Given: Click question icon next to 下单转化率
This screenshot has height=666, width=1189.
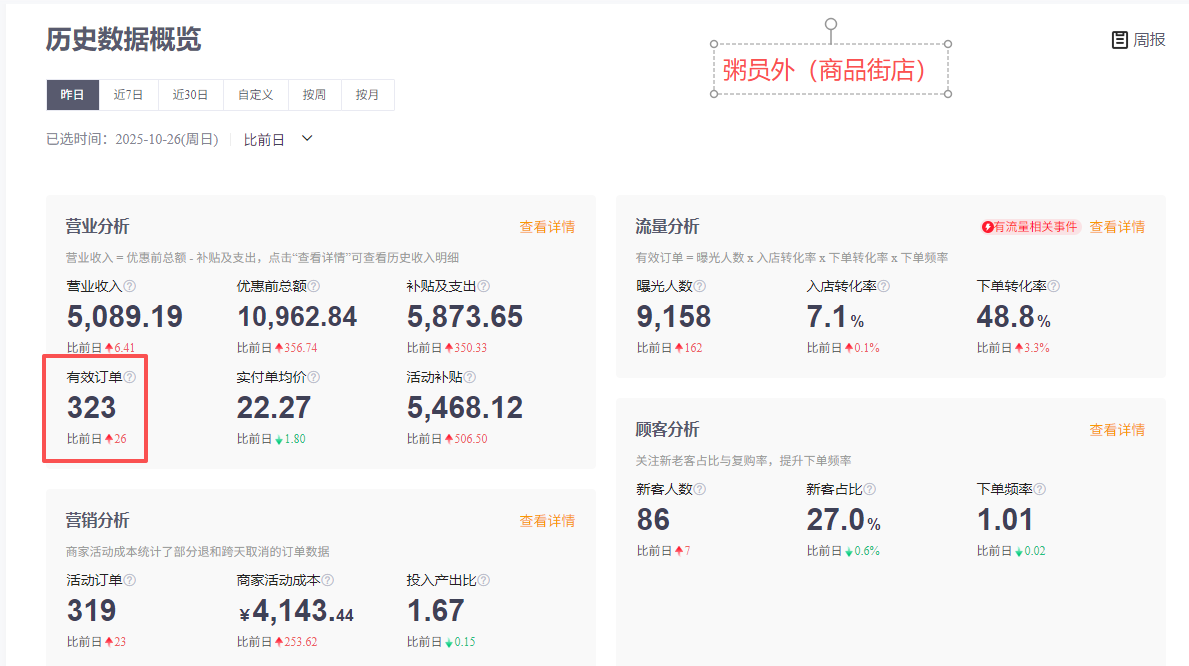Looking at the screenshot, I should coord(1053,286).
